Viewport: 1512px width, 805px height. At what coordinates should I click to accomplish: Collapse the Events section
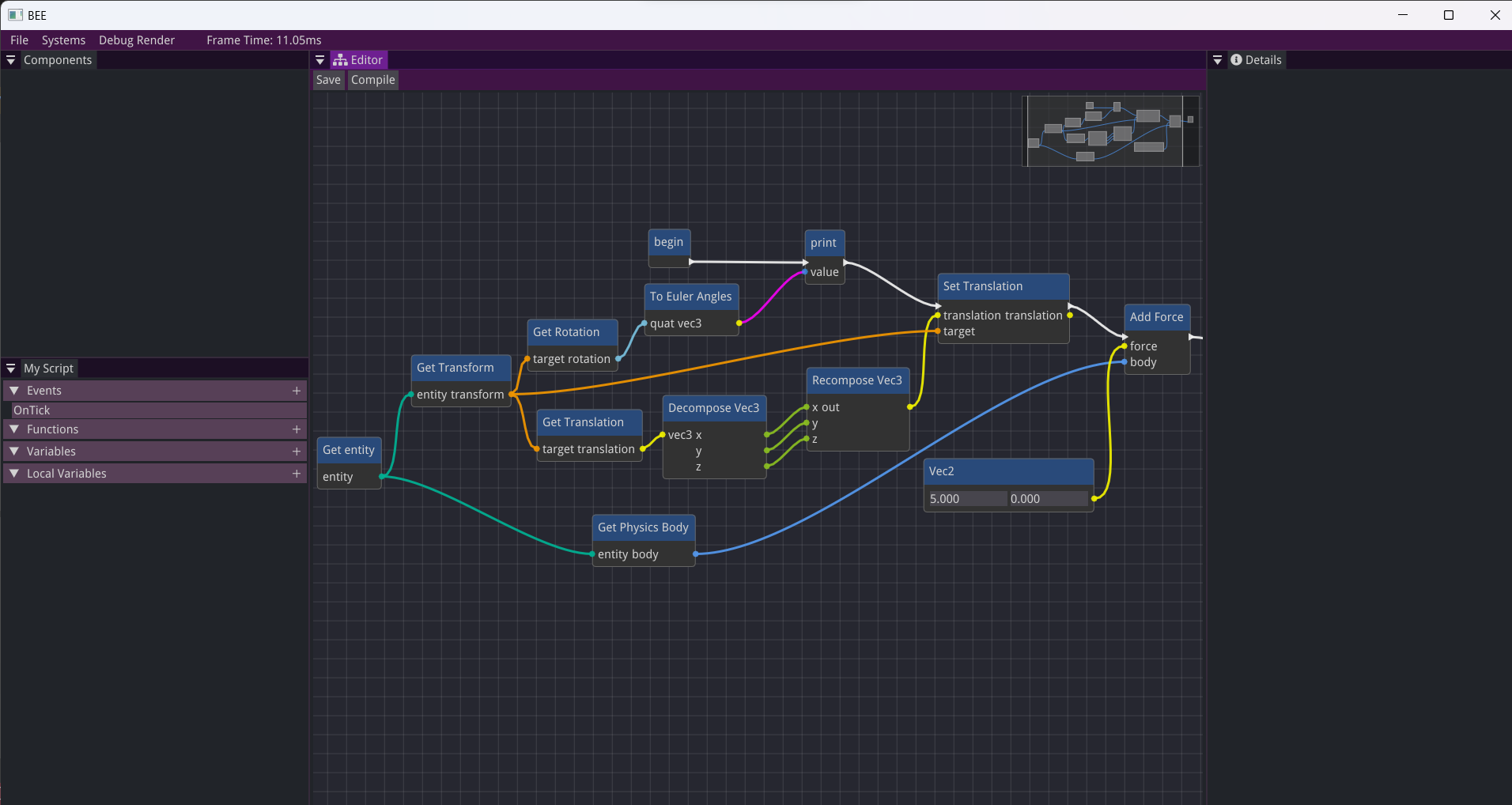(14, 391)
